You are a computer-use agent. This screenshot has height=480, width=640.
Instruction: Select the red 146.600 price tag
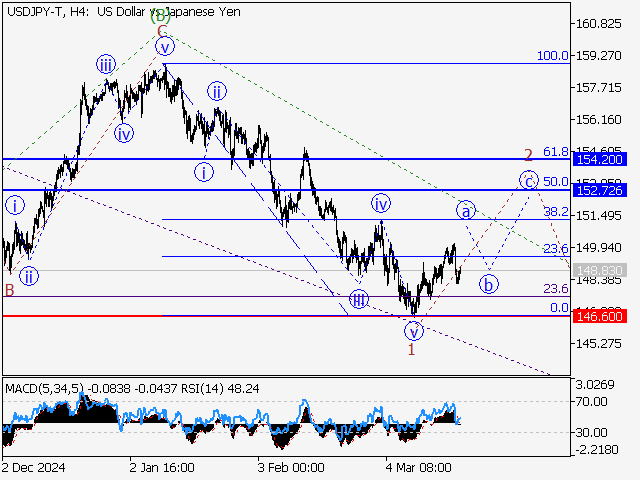click(599, 316)
